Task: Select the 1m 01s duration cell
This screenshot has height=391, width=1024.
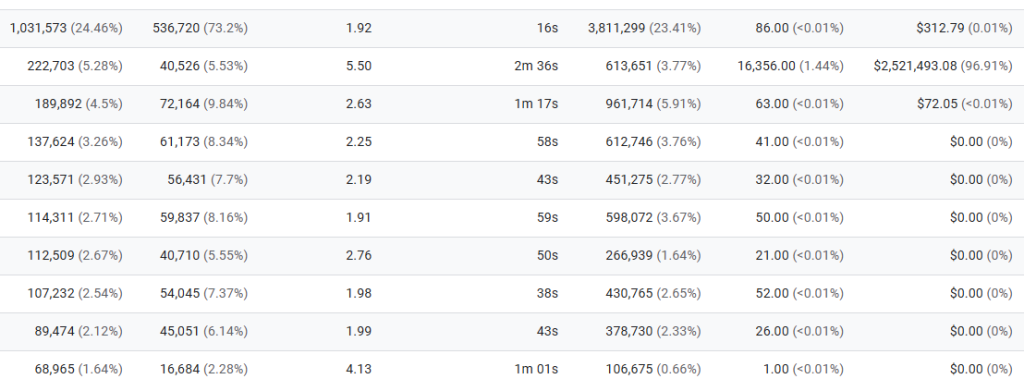Action: pos(536,369)
